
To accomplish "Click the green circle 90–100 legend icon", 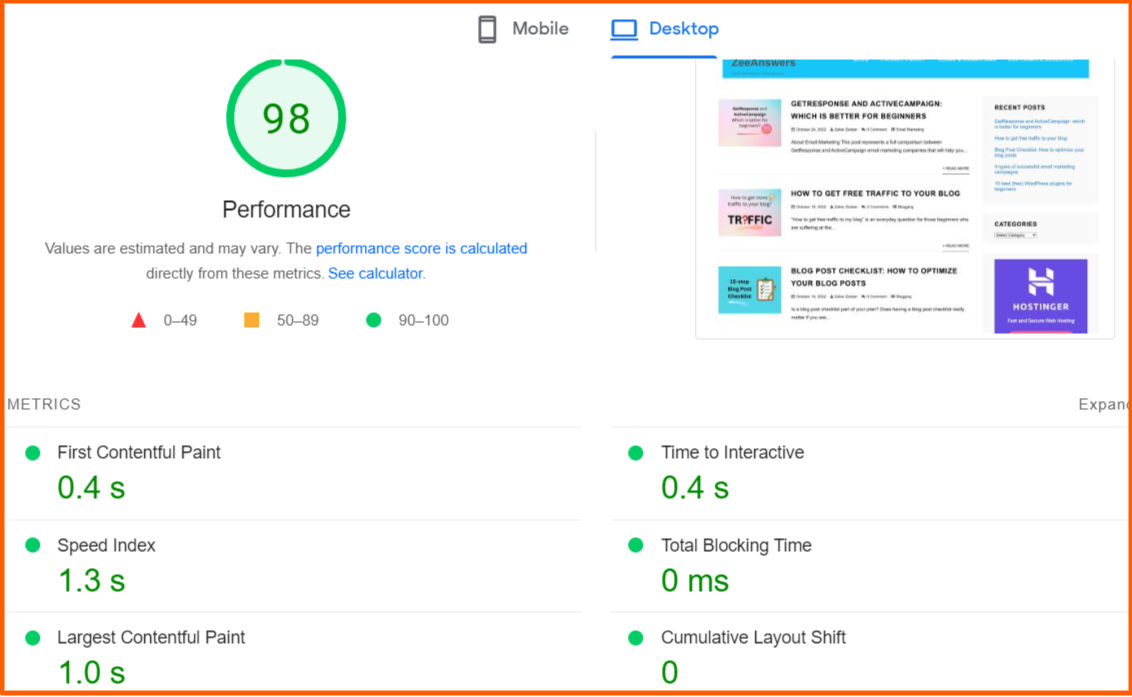I will coord(374,320).
